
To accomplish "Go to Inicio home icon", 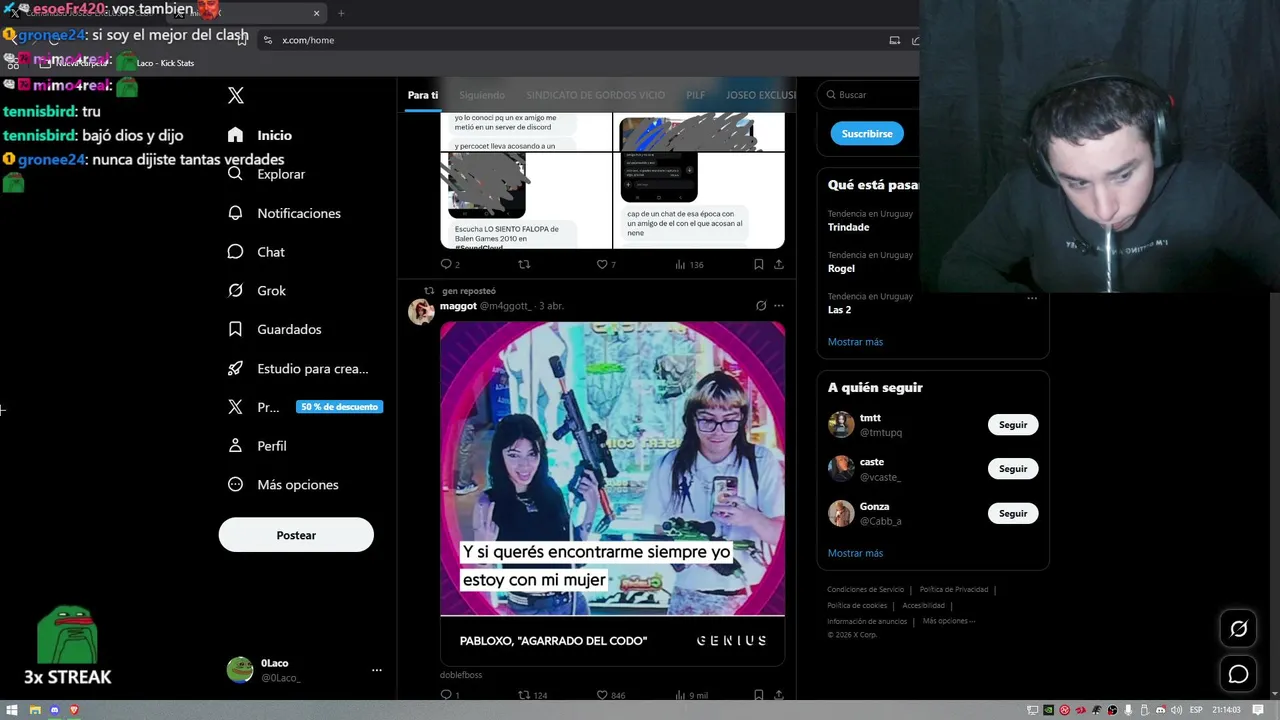I will click(235, 135).
